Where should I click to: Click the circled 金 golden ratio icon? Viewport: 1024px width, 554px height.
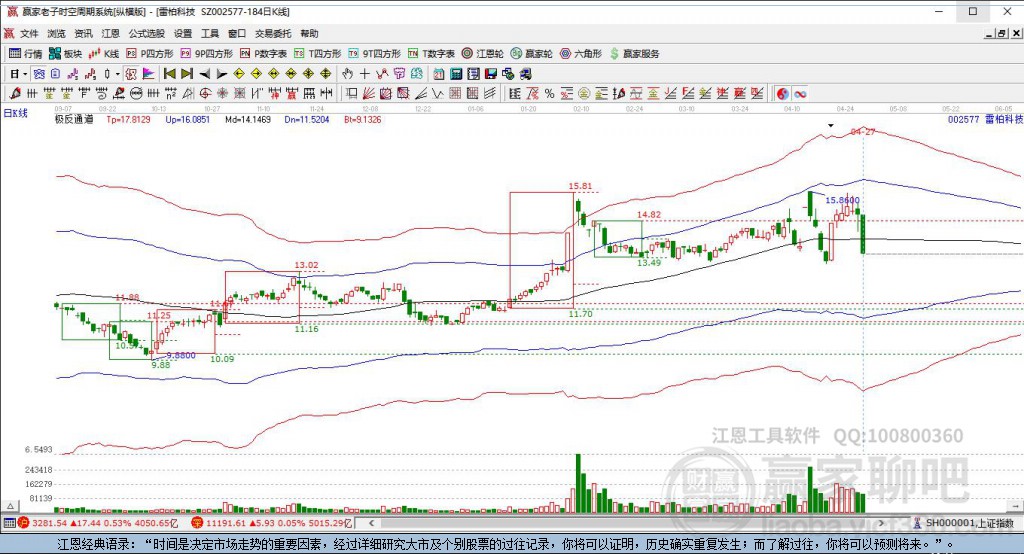point(584,94)
